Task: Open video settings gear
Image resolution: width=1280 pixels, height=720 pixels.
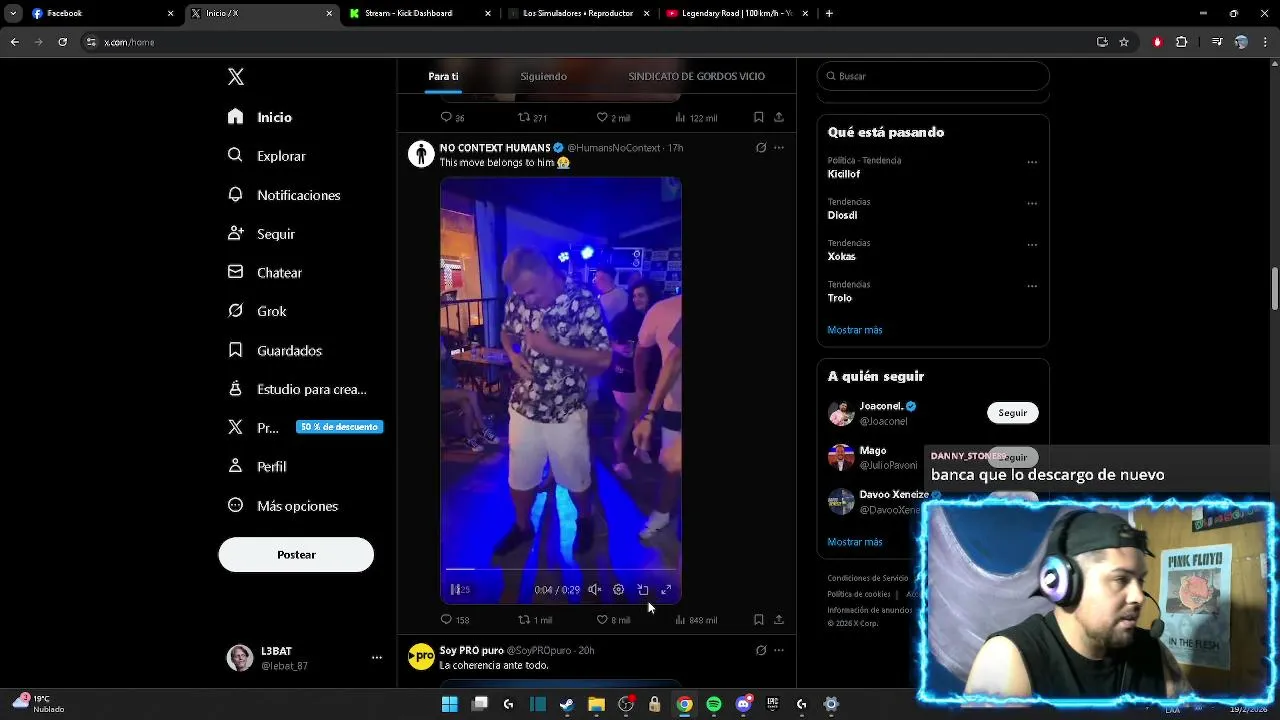Action: [x=618, y=590]
